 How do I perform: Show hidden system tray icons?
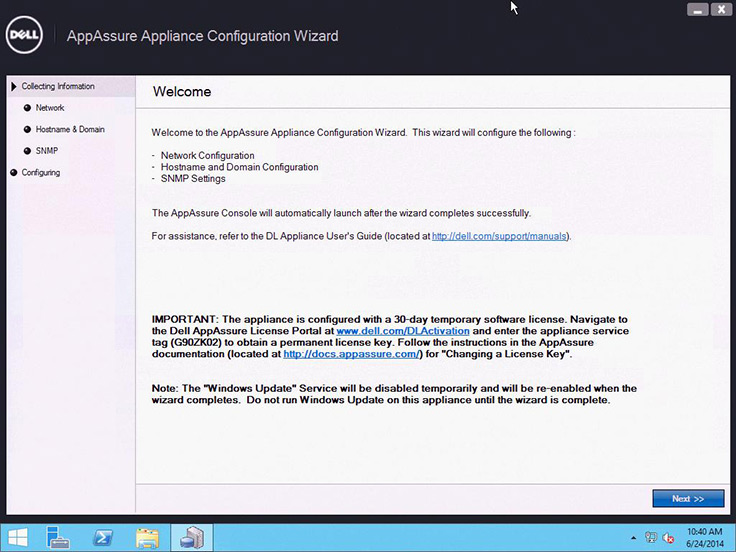633,538
